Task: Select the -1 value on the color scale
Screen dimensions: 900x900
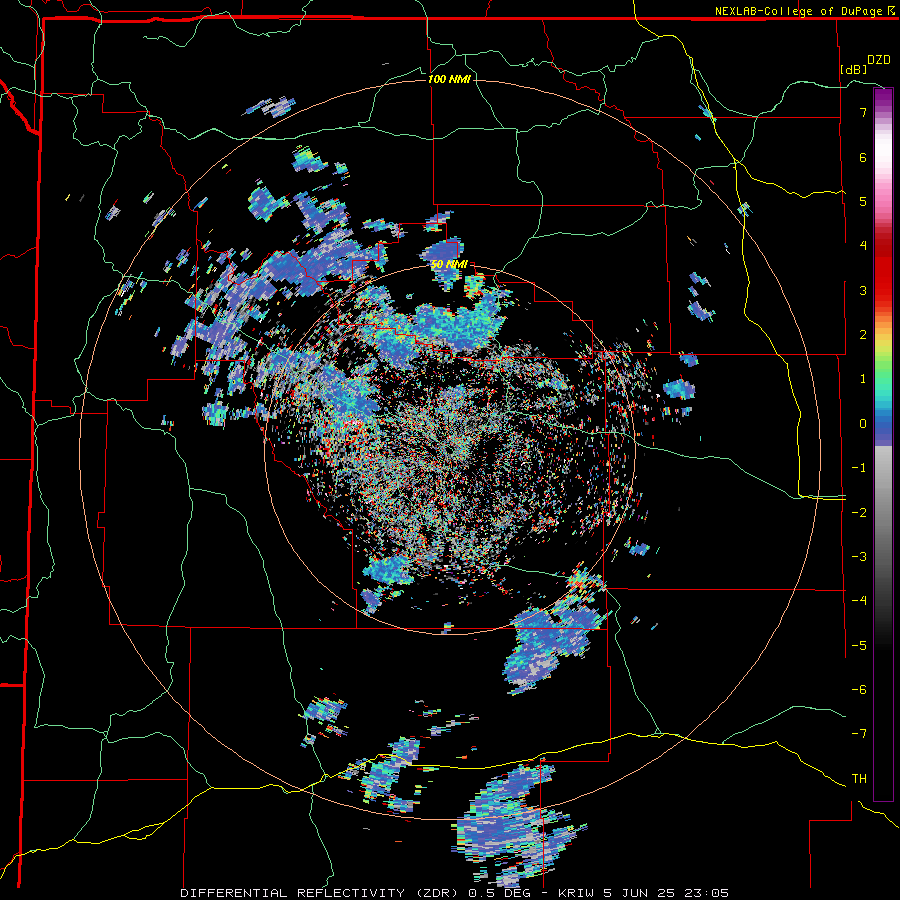Action: (859, 468)
